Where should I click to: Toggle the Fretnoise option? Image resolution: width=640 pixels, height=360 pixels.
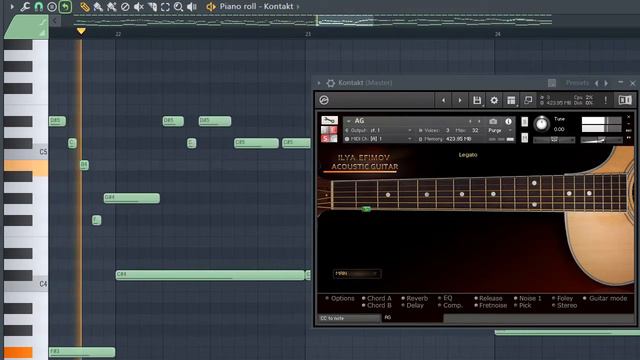(x=490, y=305)
